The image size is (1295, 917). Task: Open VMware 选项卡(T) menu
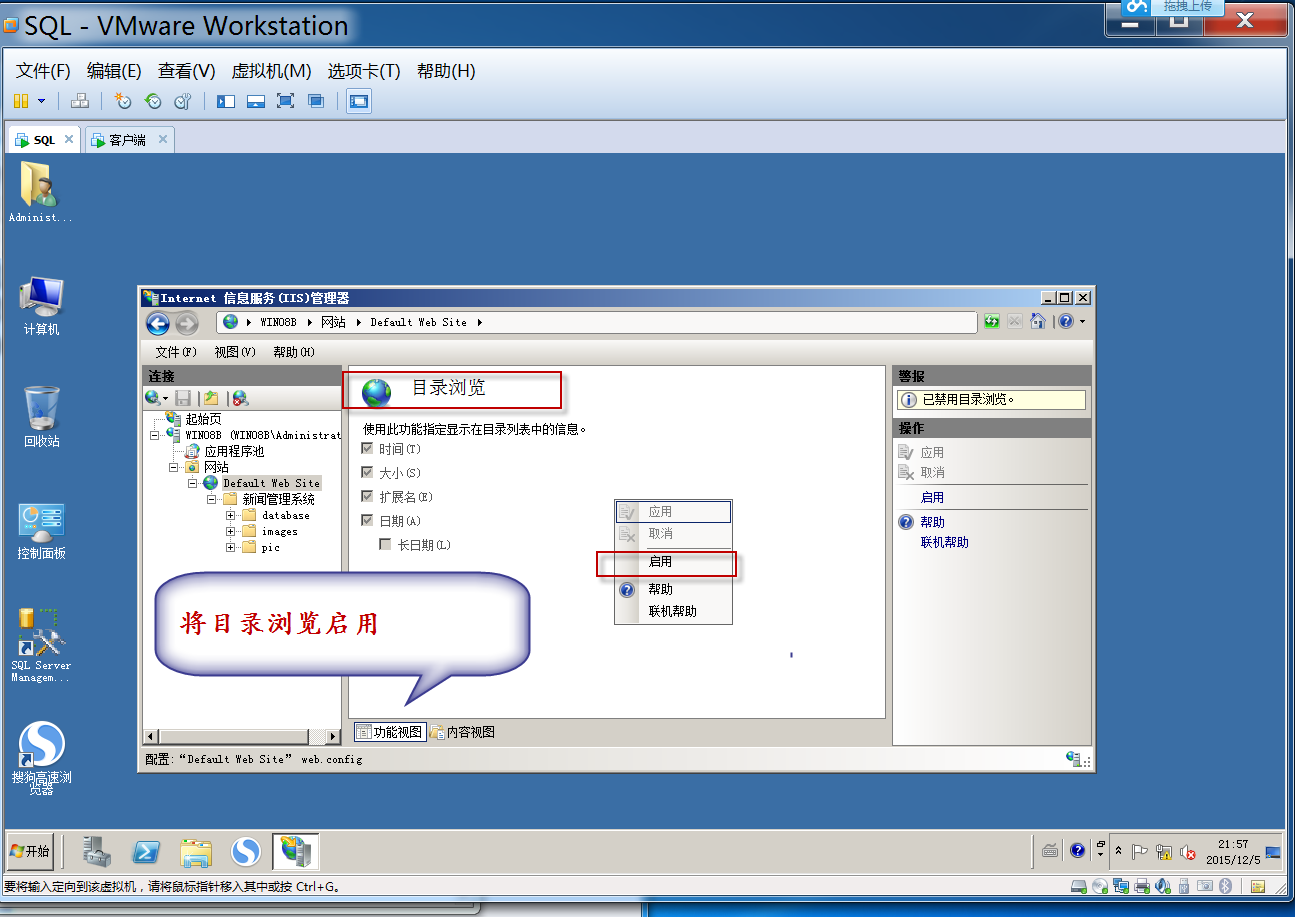(x=364, y=71)
